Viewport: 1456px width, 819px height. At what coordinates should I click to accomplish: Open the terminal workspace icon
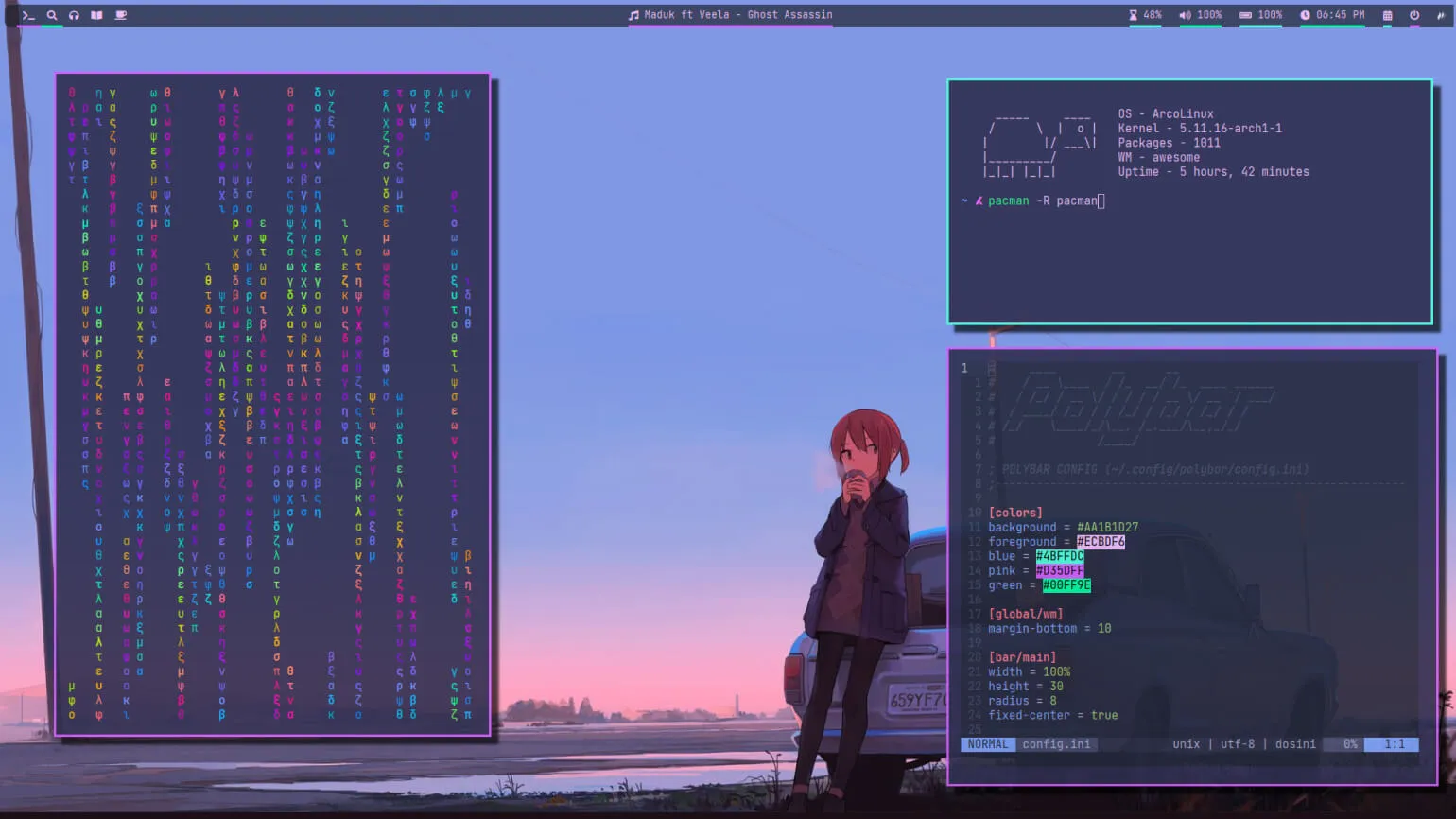click(28, 15)
